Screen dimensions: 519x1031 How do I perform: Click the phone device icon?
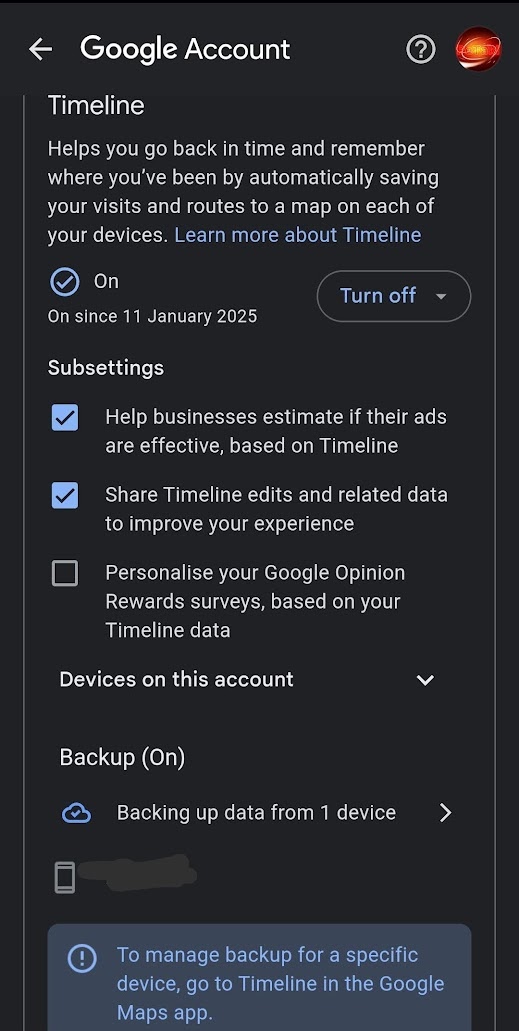(64, 877)
